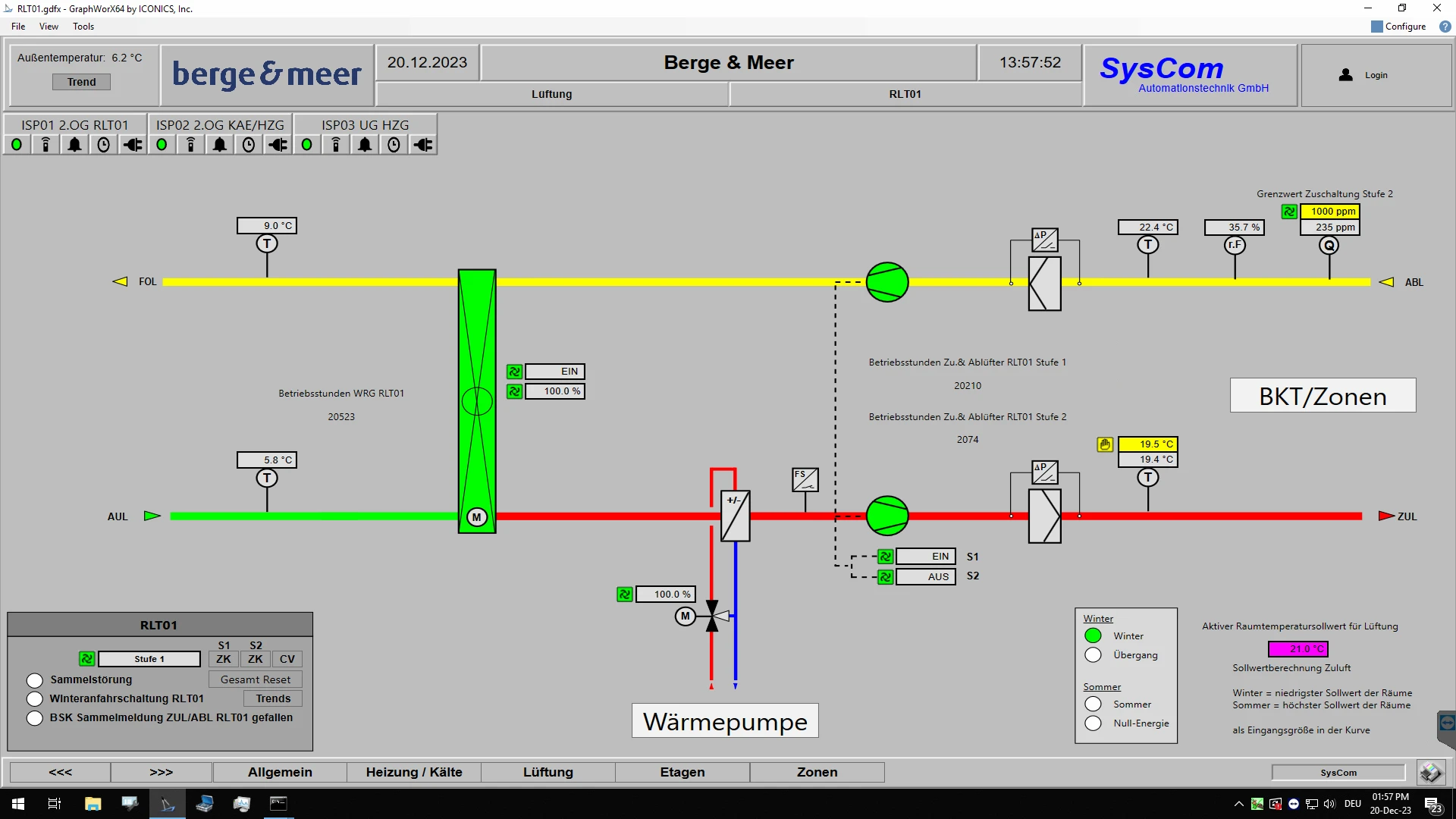Open the View menu
The height and width of the screenshot is (819, 1456).
49,27
